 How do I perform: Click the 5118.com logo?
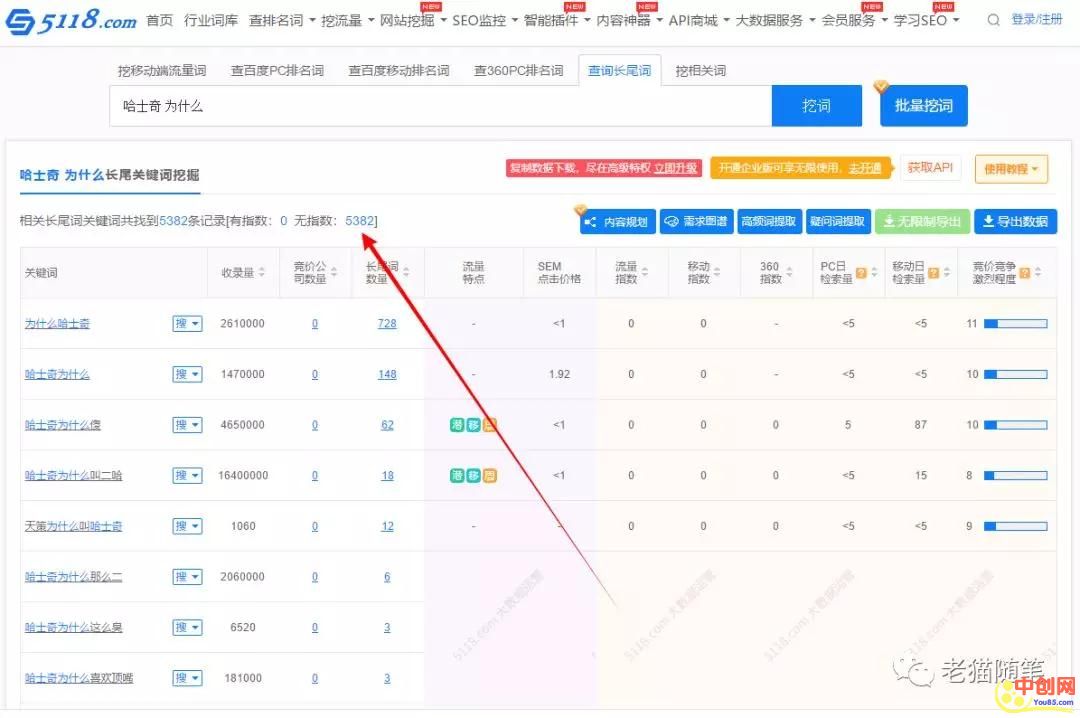[x=72, y=20]
